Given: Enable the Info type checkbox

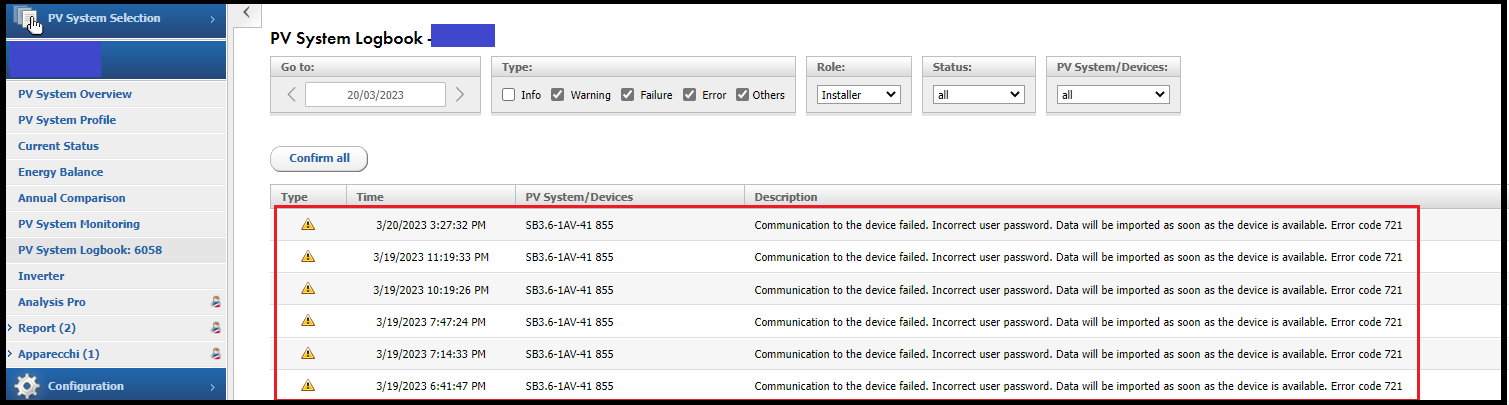Looking at the screenshot, I should tap(509, 95).
